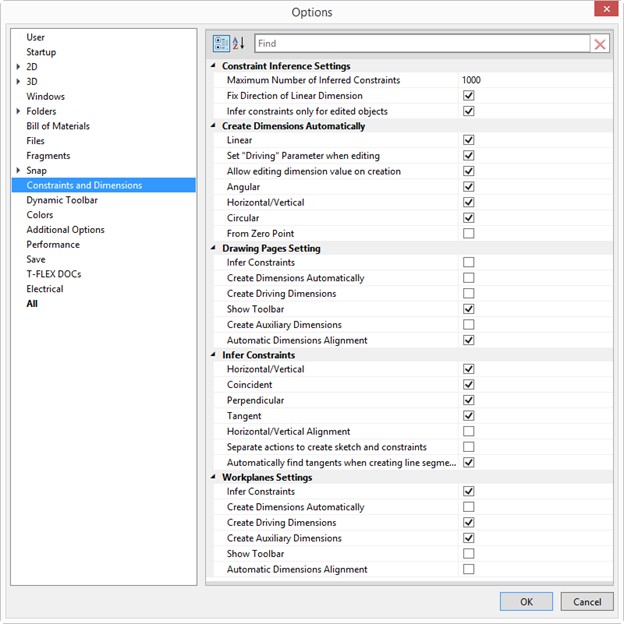
Task: Click the Constraint Inference Settings header text
Action: click(286, 66)
